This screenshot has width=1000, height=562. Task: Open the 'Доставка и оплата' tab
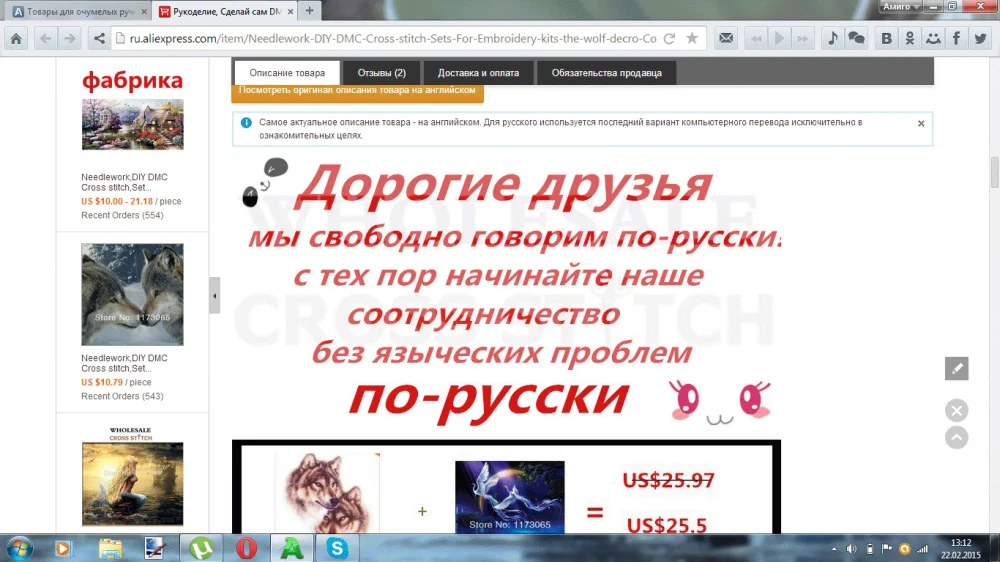[x=478, y=73]
